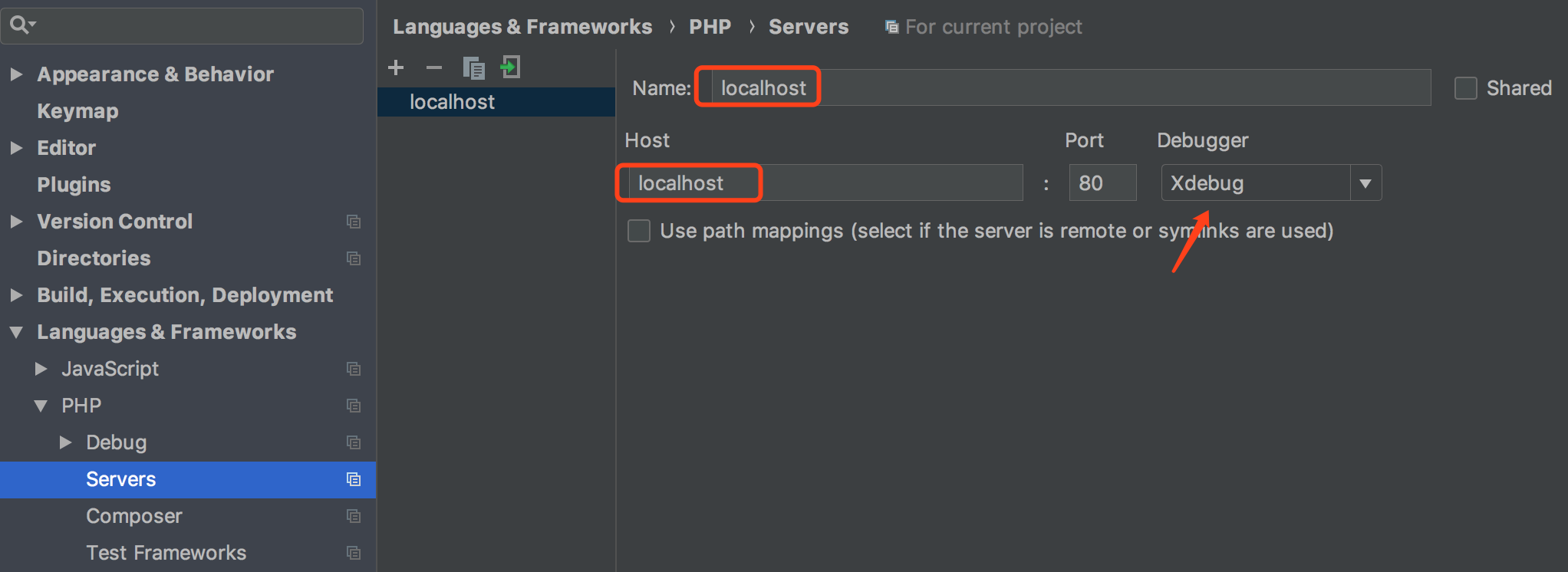Open the Debugger Xdebug dropdown

[1365, 183]
